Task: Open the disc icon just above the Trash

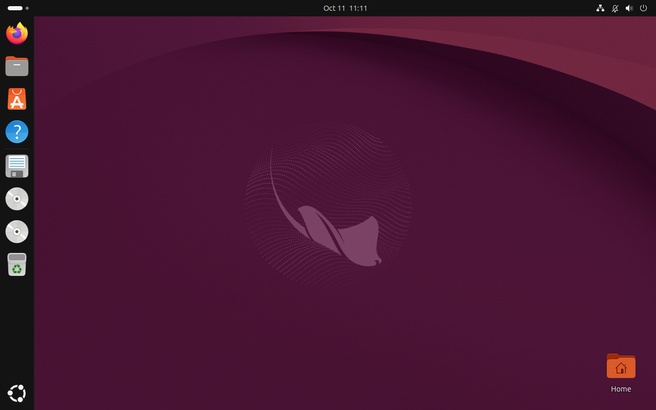Action: click(x=17, y=232)
